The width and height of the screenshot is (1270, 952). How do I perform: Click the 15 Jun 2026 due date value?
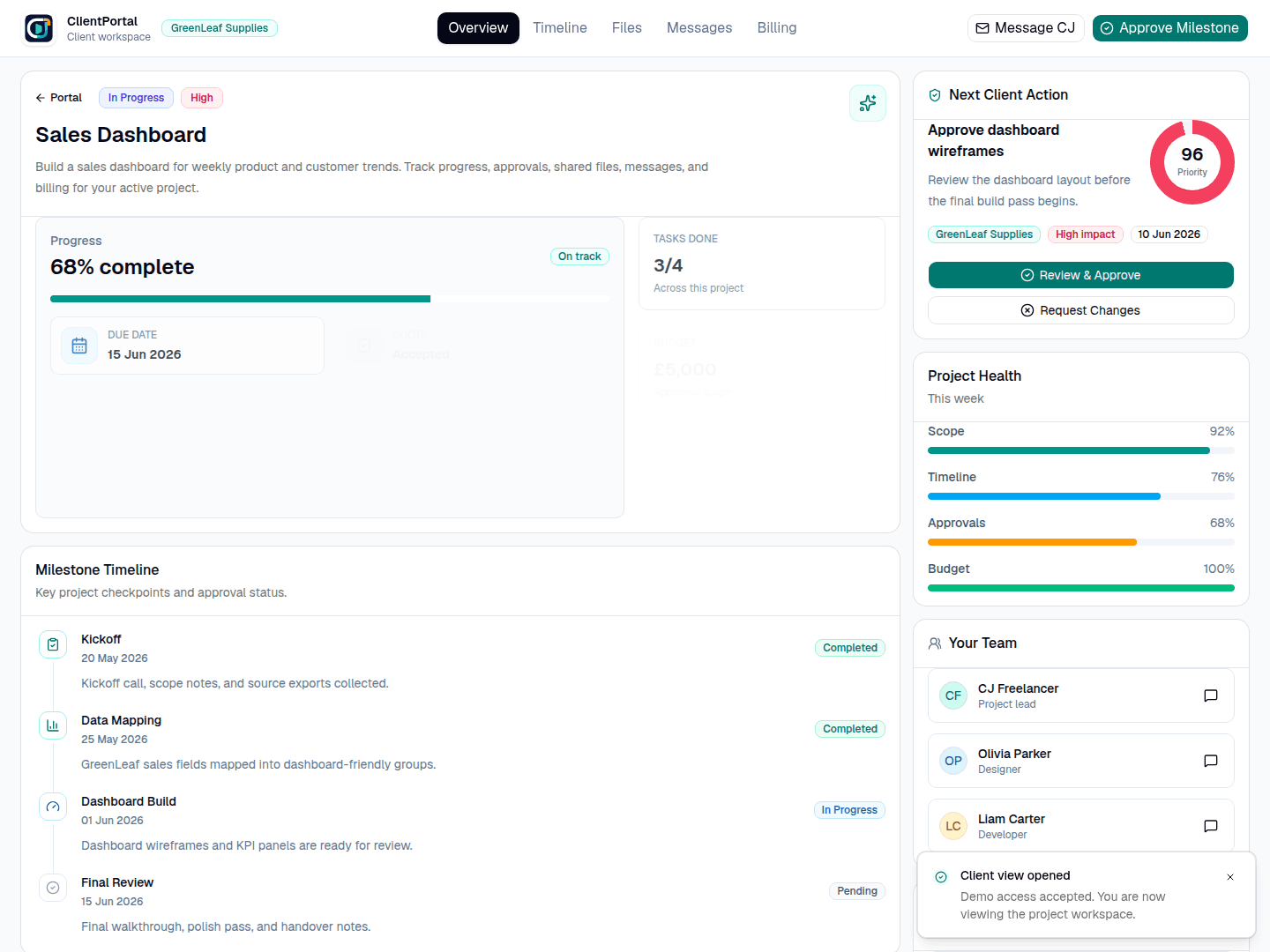tap(145, 354)
